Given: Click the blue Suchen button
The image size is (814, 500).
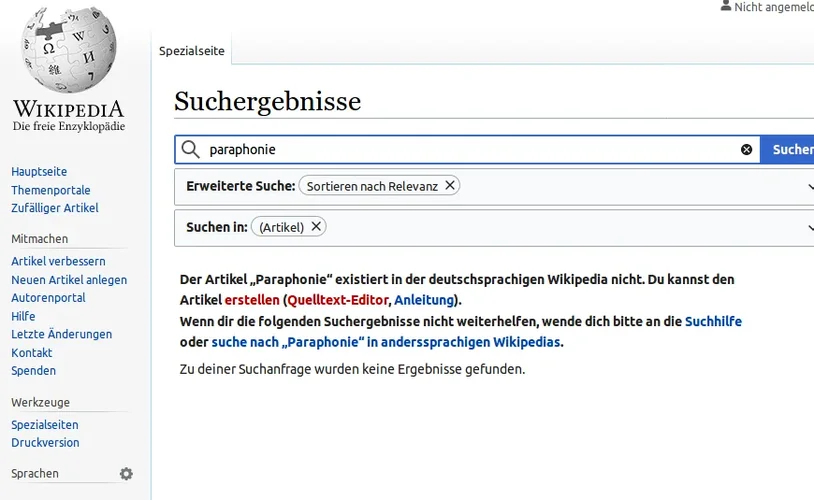Looking at the screenshot, I should click(788, 150).
